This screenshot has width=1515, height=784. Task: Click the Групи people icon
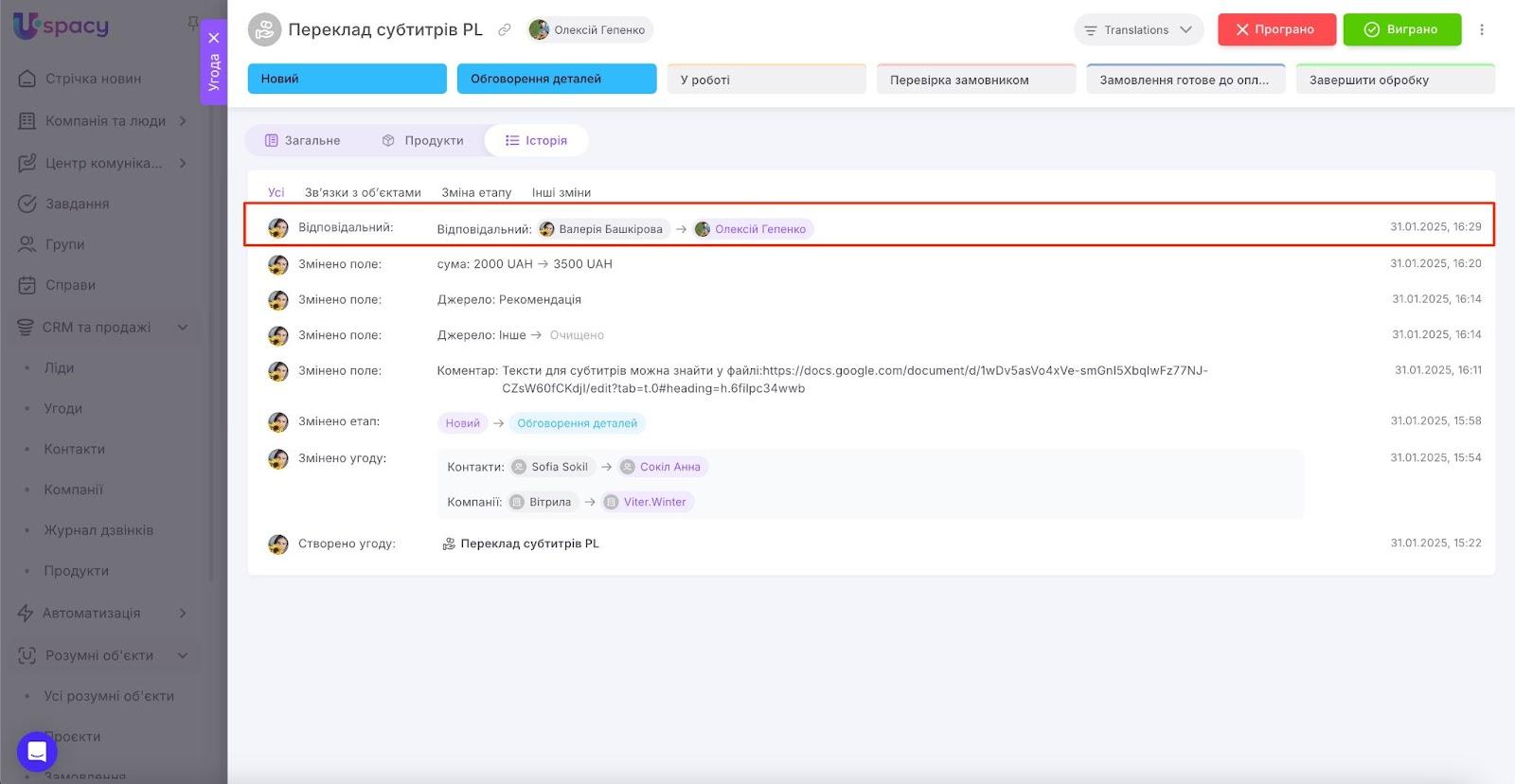[27, 244]
